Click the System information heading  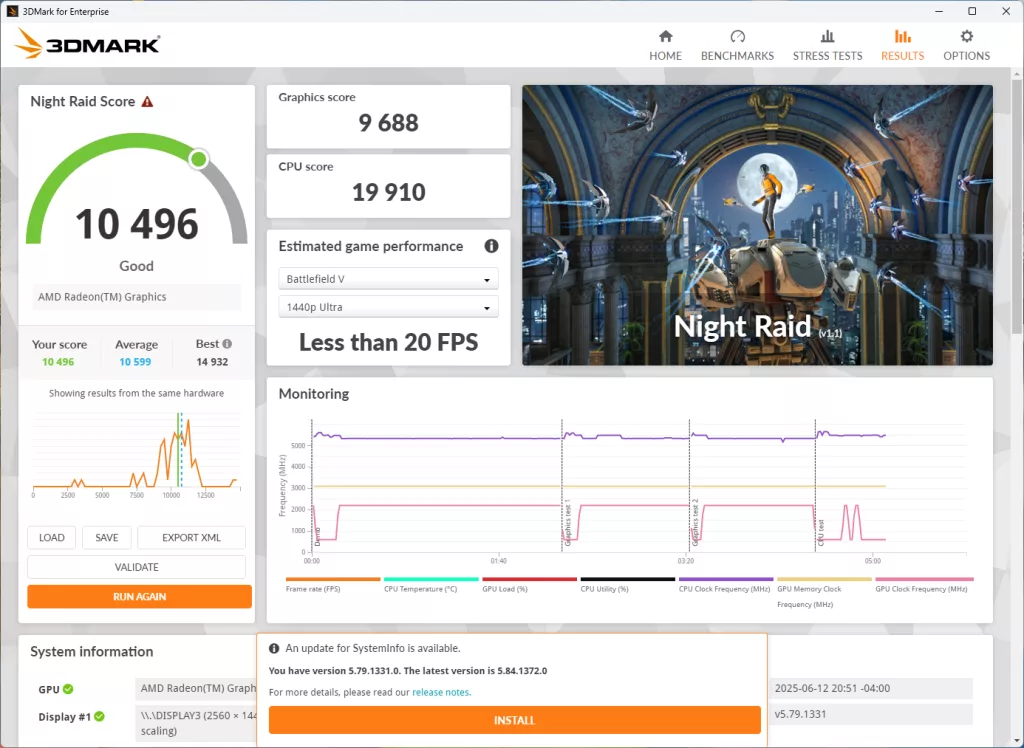[x=91, y=652]
